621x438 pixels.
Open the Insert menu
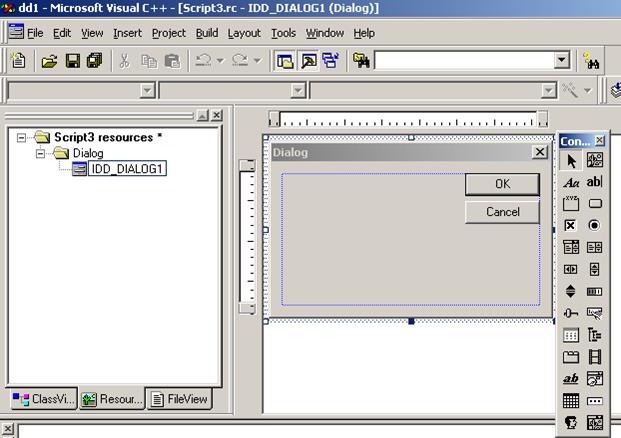[x=127, y=33]
